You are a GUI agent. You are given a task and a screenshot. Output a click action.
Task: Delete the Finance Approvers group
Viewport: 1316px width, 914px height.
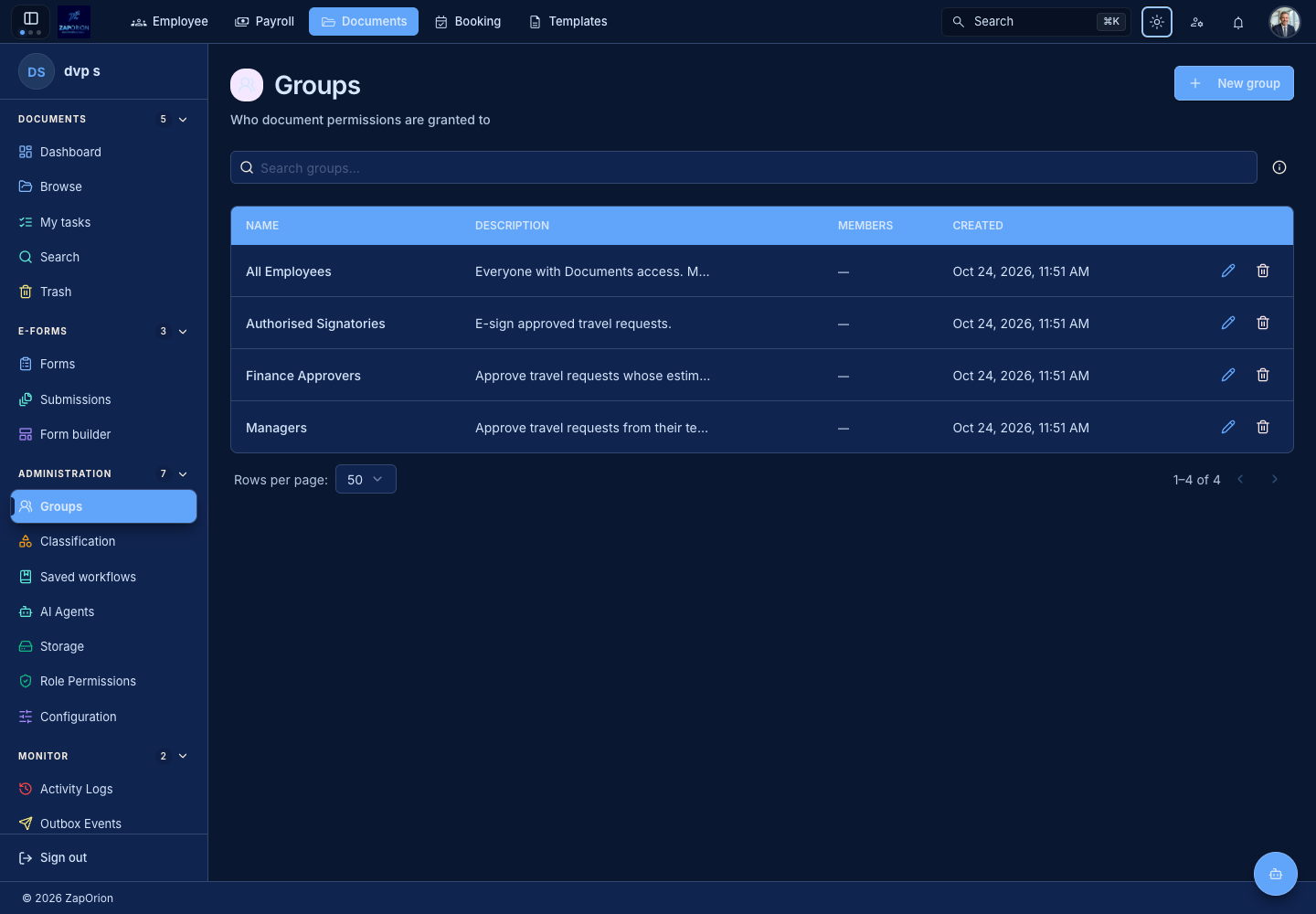pyautogui.click(x=1263, y=375)
